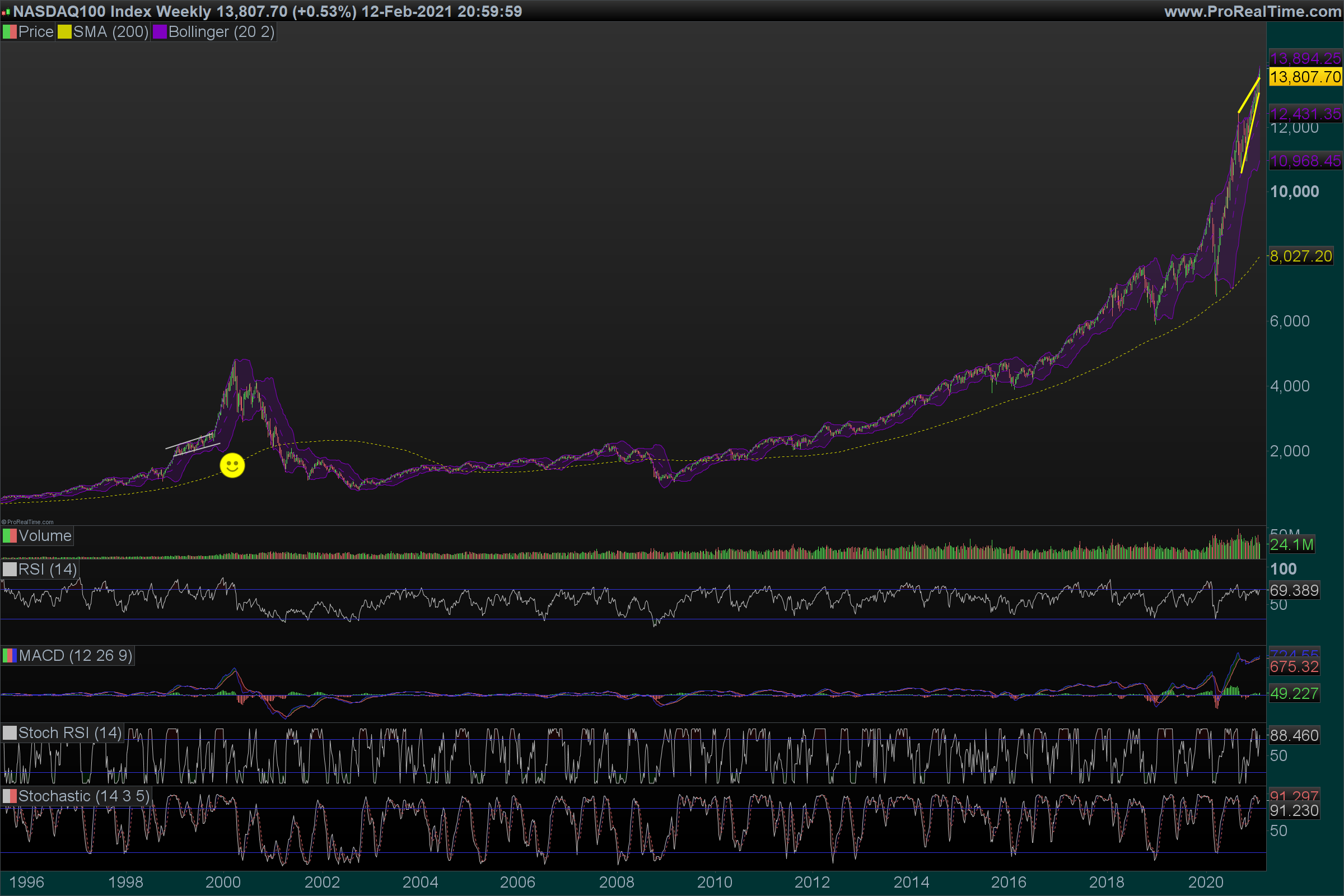Select the SMA (200) legend label
This screenshot has width=1344, height=896.
tap(110, 32)
